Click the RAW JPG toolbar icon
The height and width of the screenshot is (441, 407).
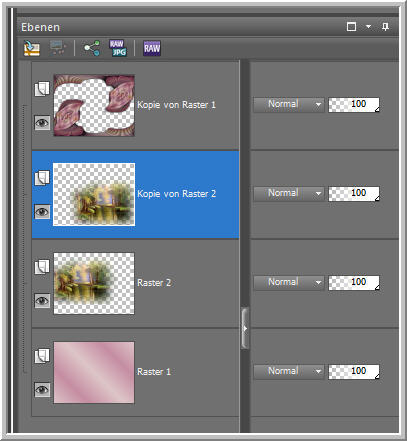[x=118, y=48]
